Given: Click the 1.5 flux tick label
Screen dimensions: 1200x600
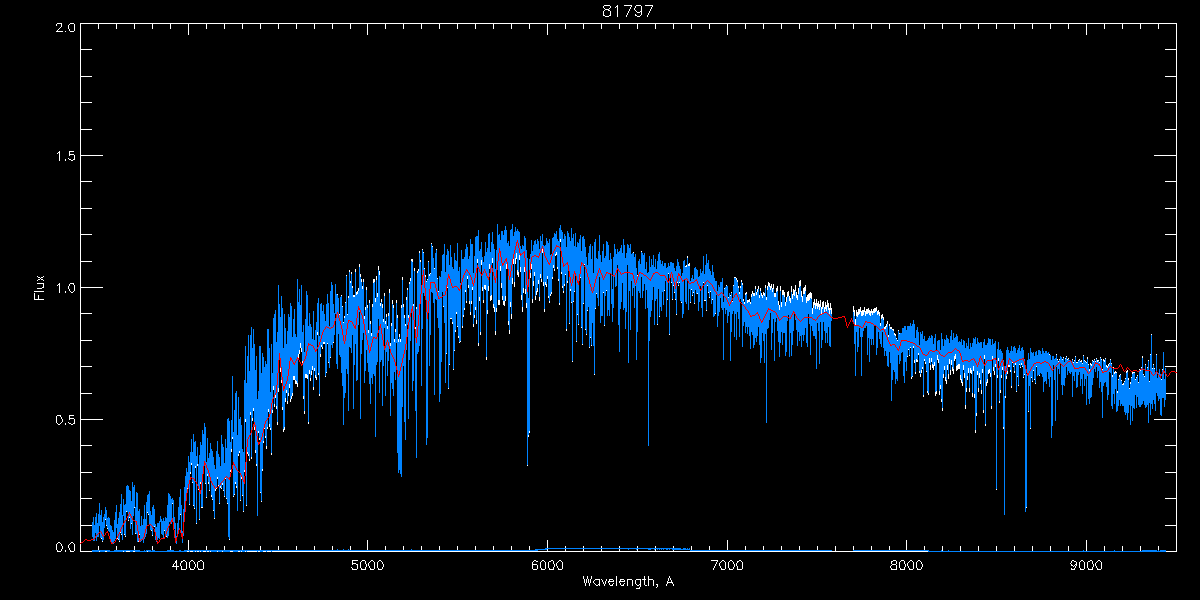Looking at the screenshot, I should (66, 157).
